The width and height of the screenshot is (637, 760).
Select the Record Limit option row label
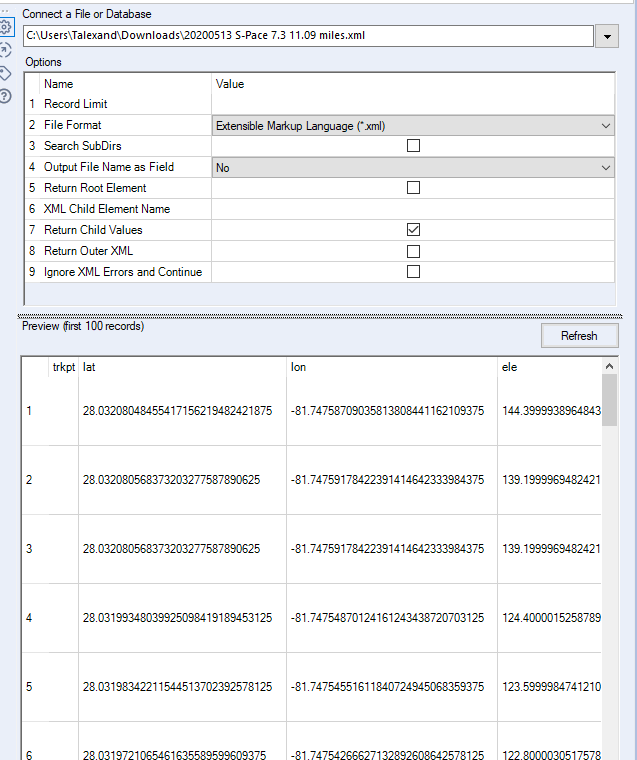click(x=76, y=104)
